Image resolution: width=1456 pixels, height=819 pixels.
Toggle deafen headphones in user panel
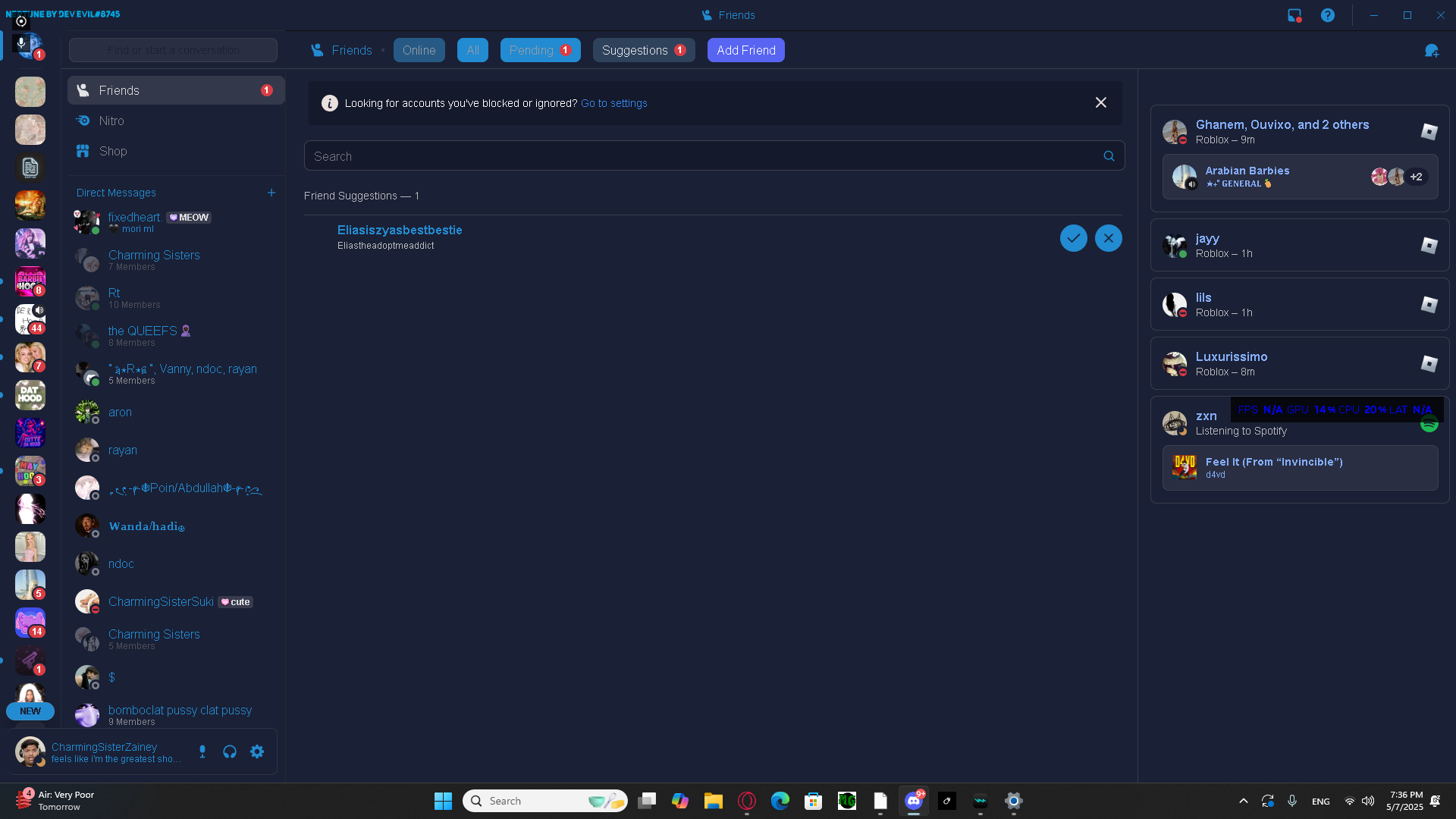pos(230,752)
